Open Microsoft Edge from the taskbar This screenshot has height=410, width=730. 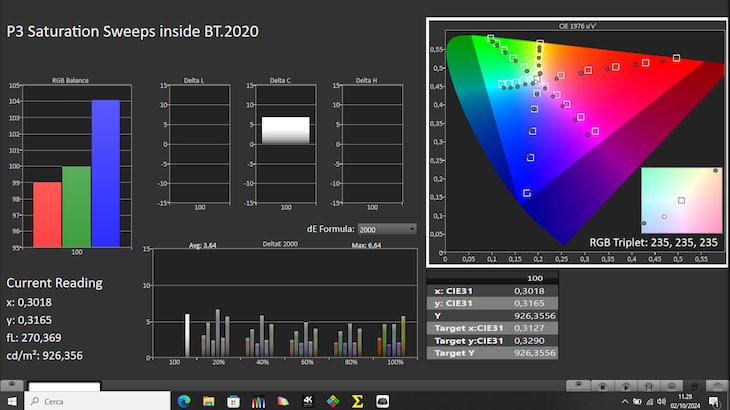(183, 401)
